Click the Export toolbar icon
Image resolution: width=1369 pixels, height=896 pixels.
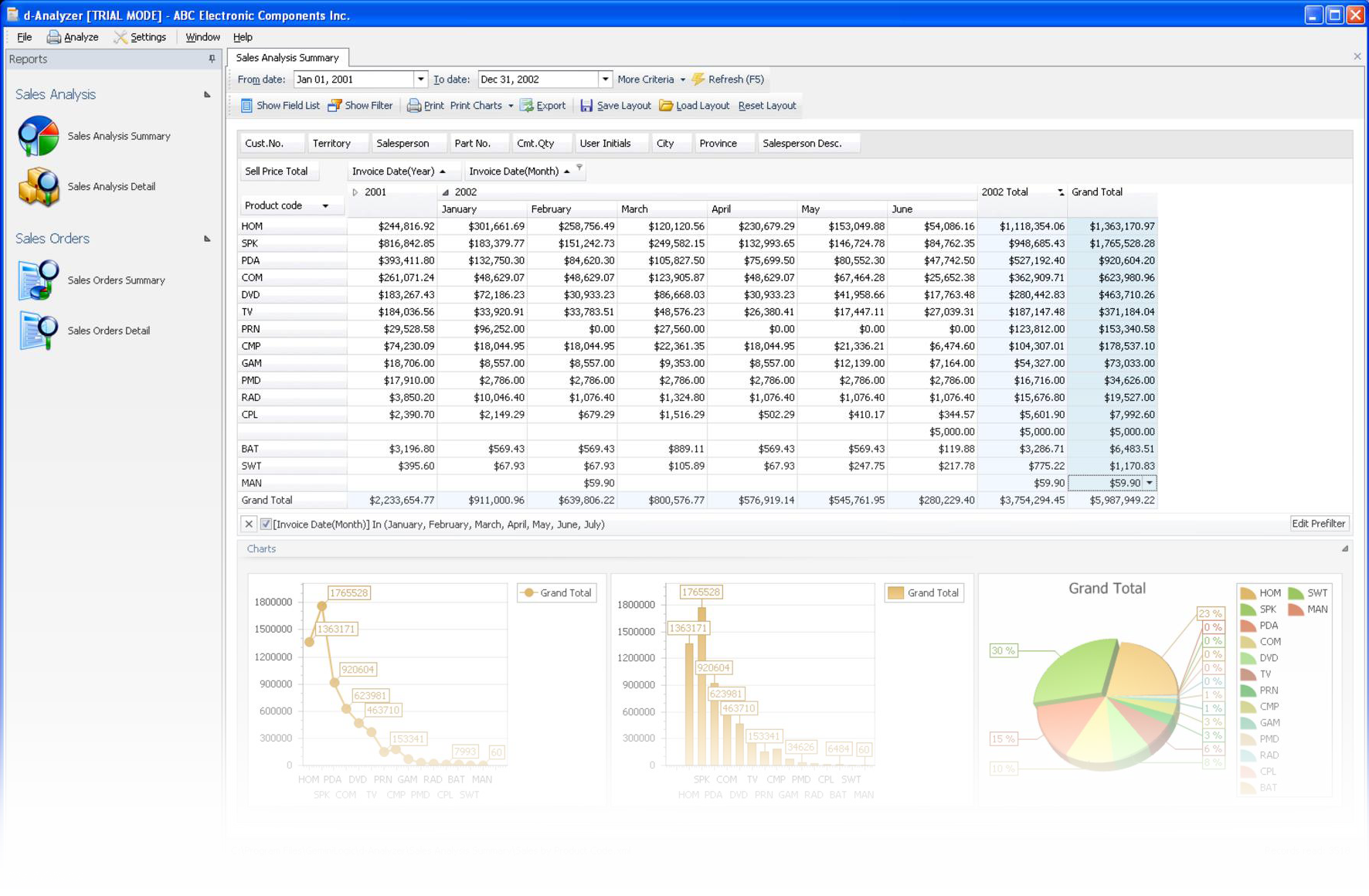tap(527, 106)
